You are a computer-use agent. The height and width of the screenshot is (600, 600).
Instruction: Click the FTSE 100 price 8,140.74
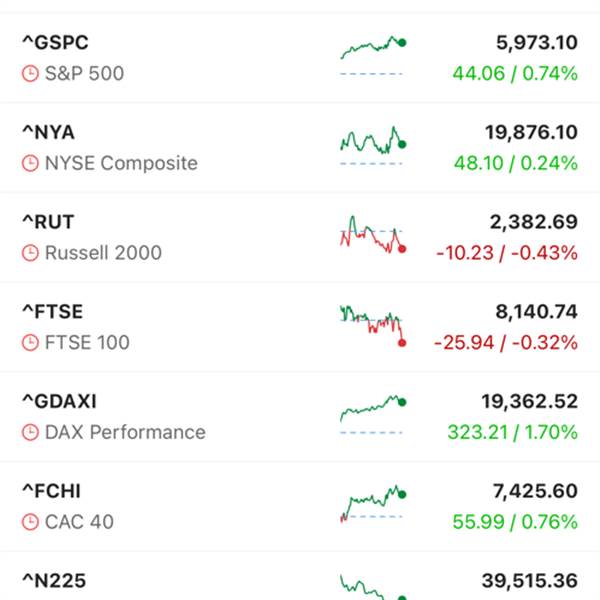coord(536,312)
